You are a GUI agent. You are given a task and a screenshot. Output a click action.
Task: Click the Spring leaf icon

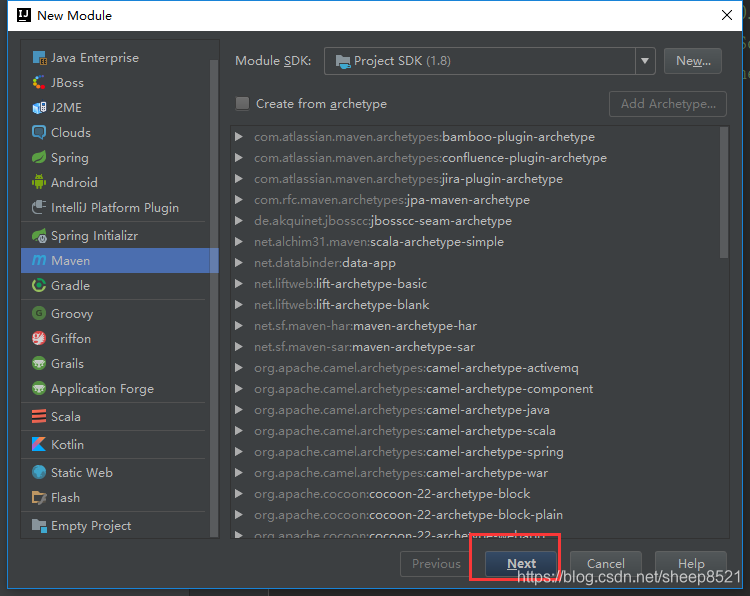point(39,157)
